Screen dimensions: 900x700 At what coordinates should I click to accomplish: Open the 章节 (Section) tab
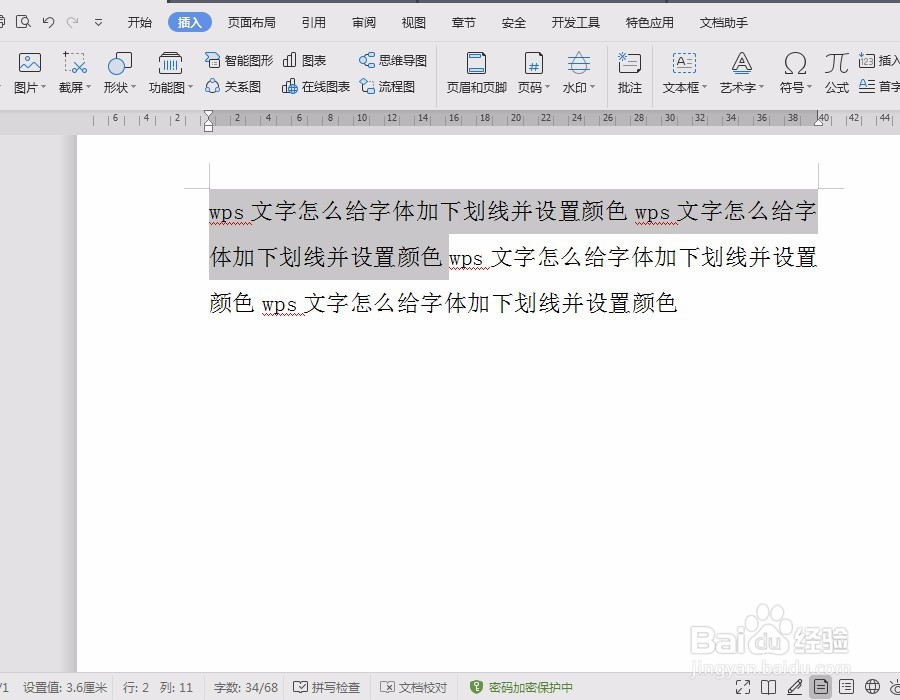[x=463, y=22]
